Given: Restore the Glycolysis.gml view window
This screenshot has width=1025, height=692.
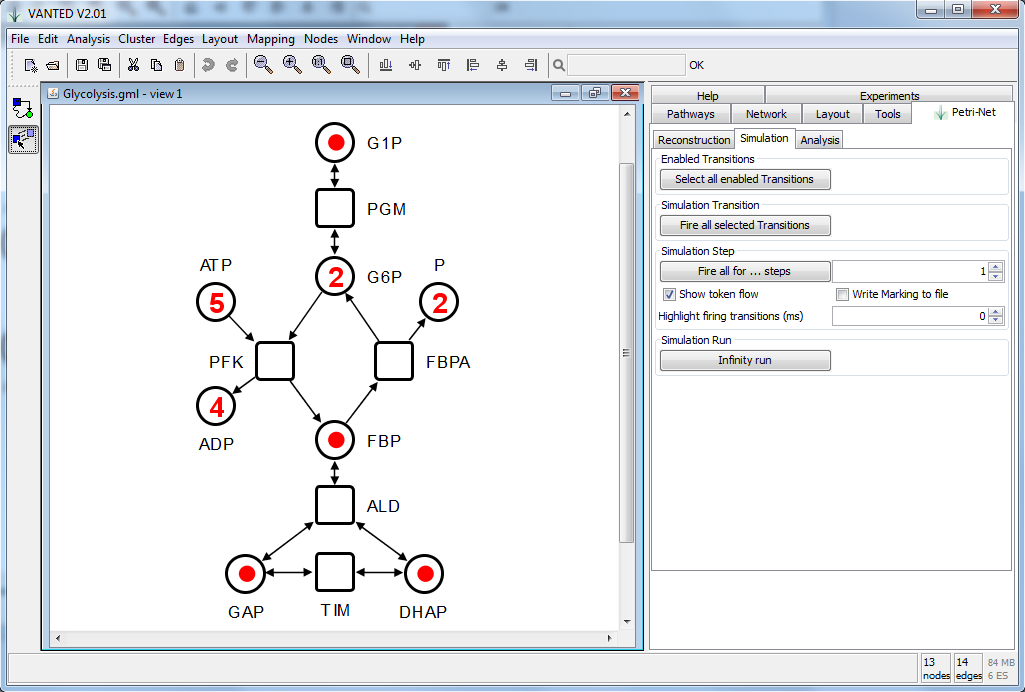Looking at the screenshot, I should click(x=595, y=93).
